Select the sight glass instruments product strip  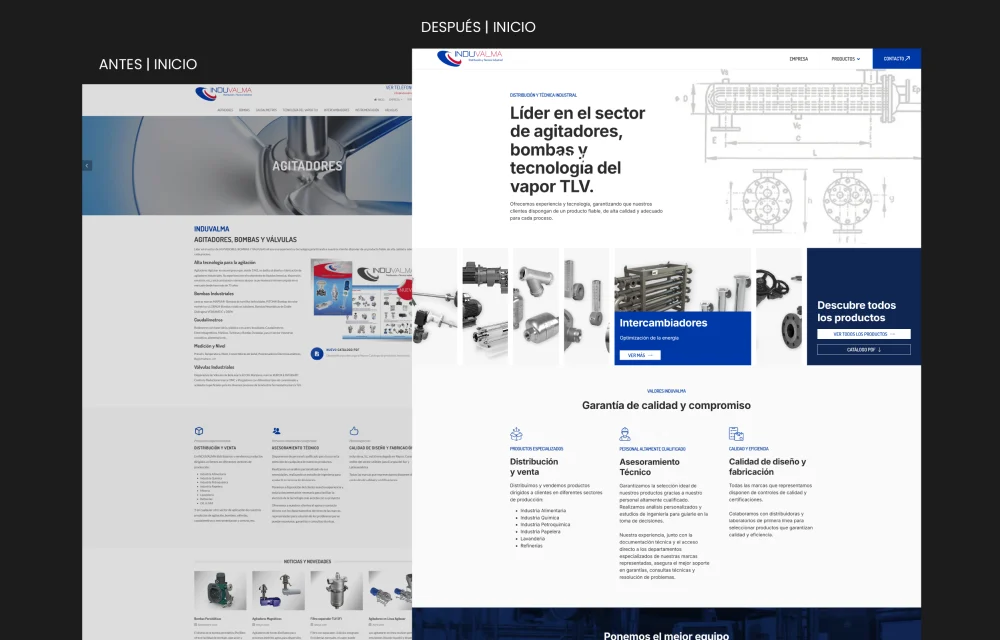[x=587, y=307]
